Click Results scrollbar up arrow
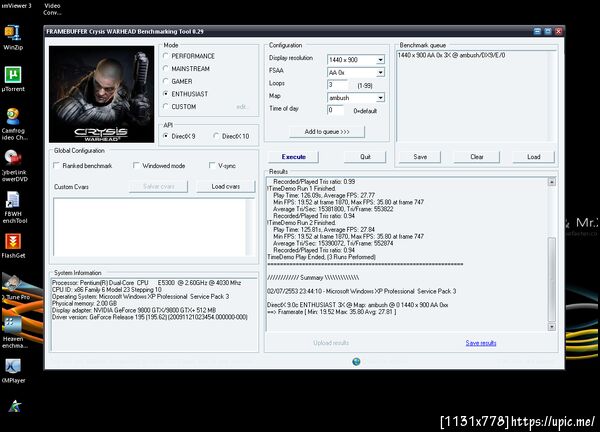 click(551, 182)
